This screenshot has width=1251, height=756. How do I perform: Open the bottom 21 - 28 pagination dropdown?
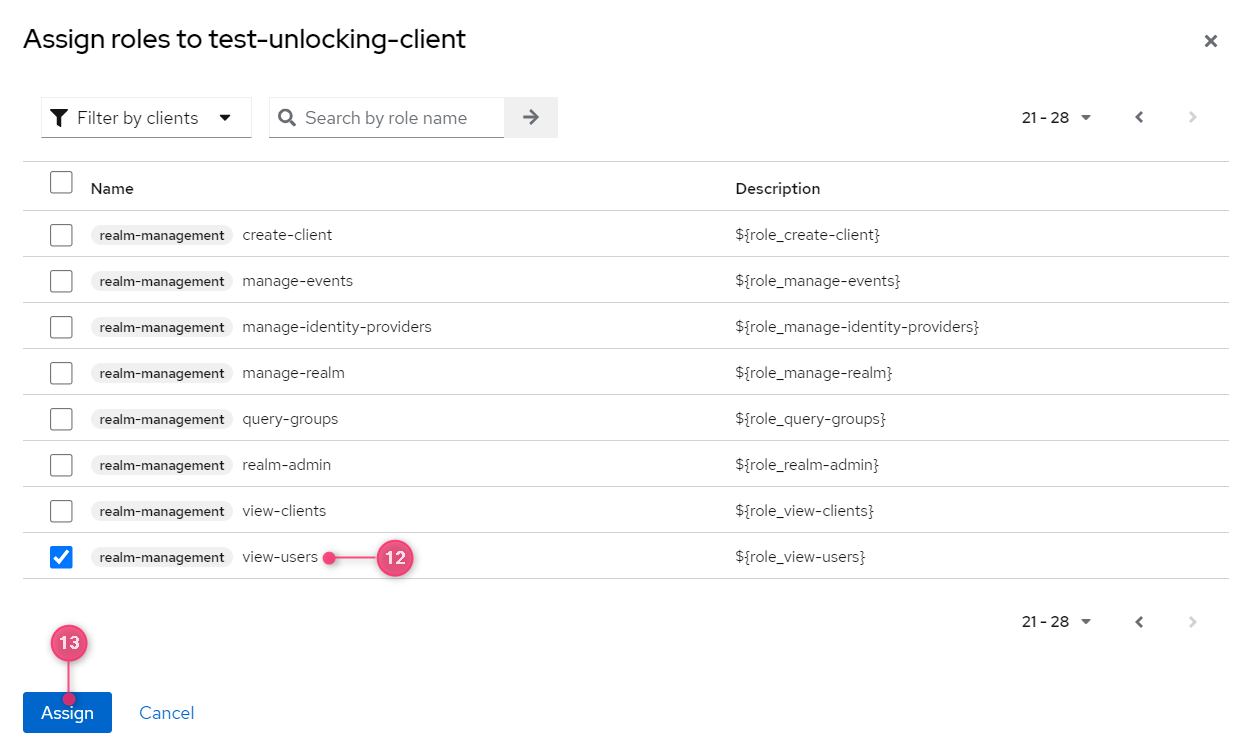point(1056,622)
